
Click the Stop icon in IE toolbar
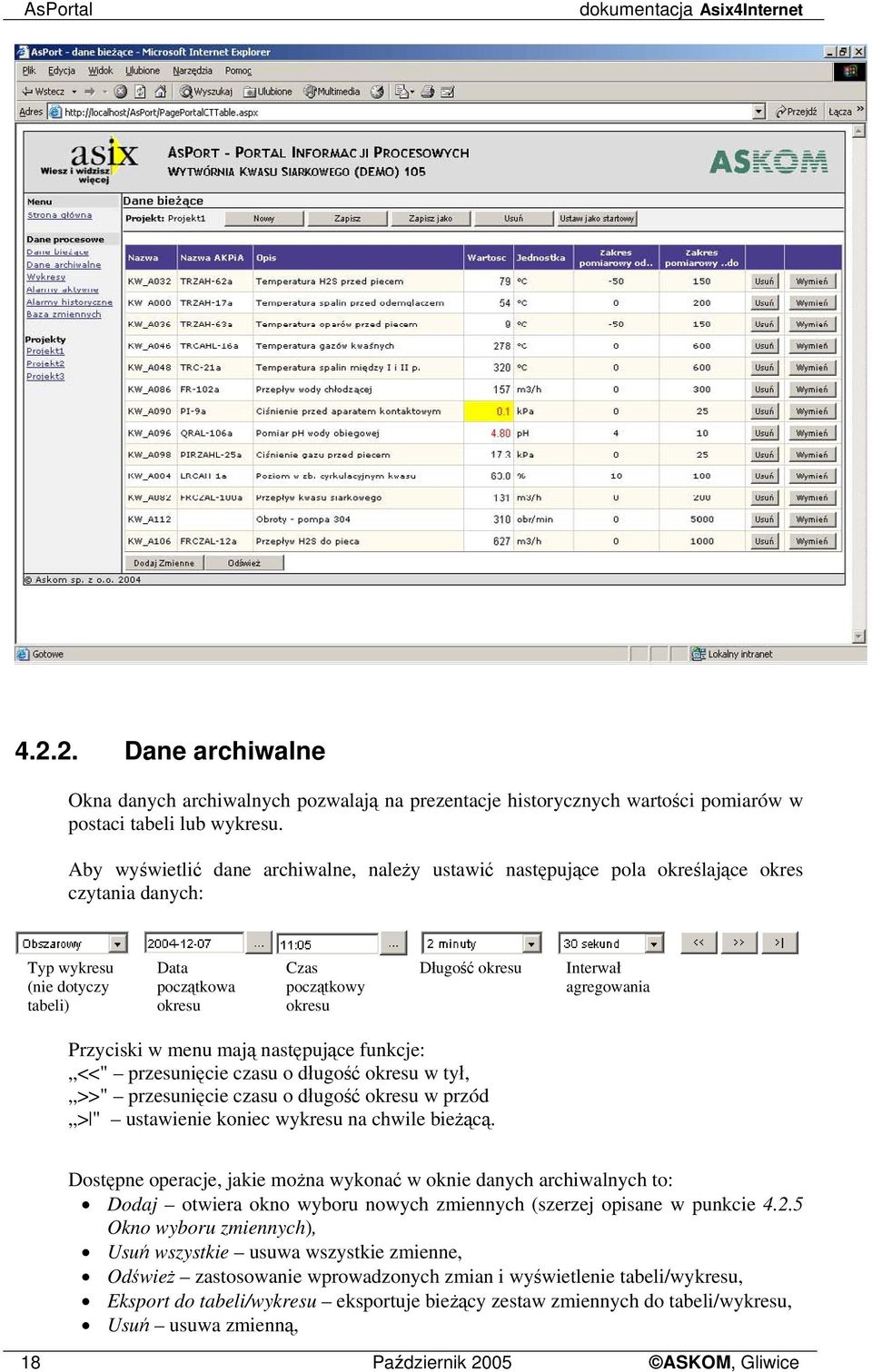pos(120,91)
